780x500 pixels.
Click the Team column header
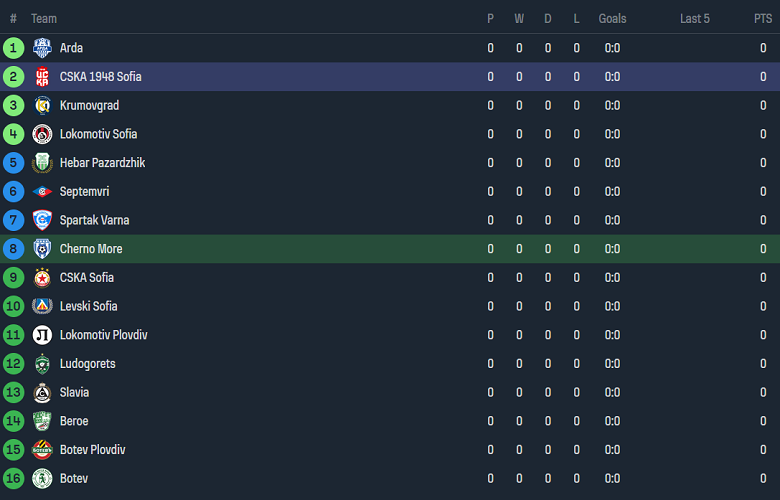point(44,19)
